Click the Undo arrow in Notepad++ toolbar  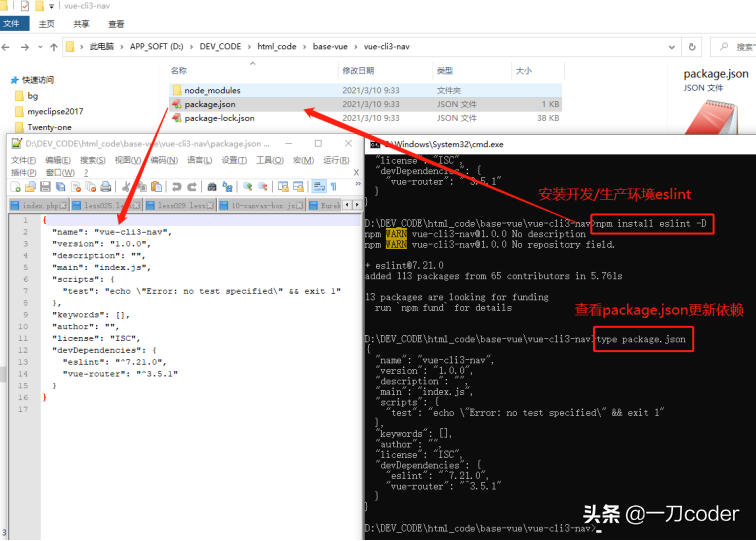tap(176, 187)
